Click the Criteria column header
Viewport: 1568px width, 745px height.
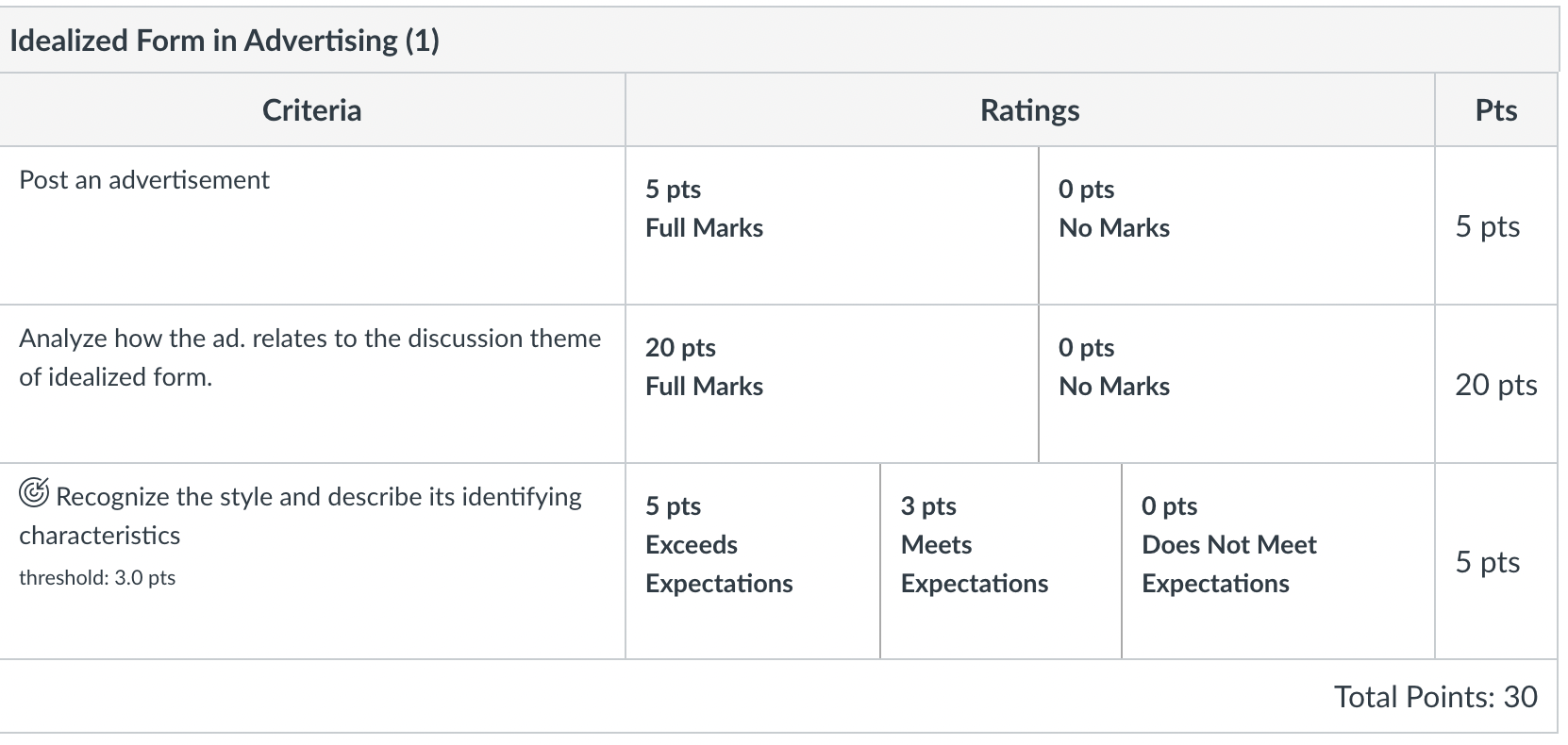311,110
